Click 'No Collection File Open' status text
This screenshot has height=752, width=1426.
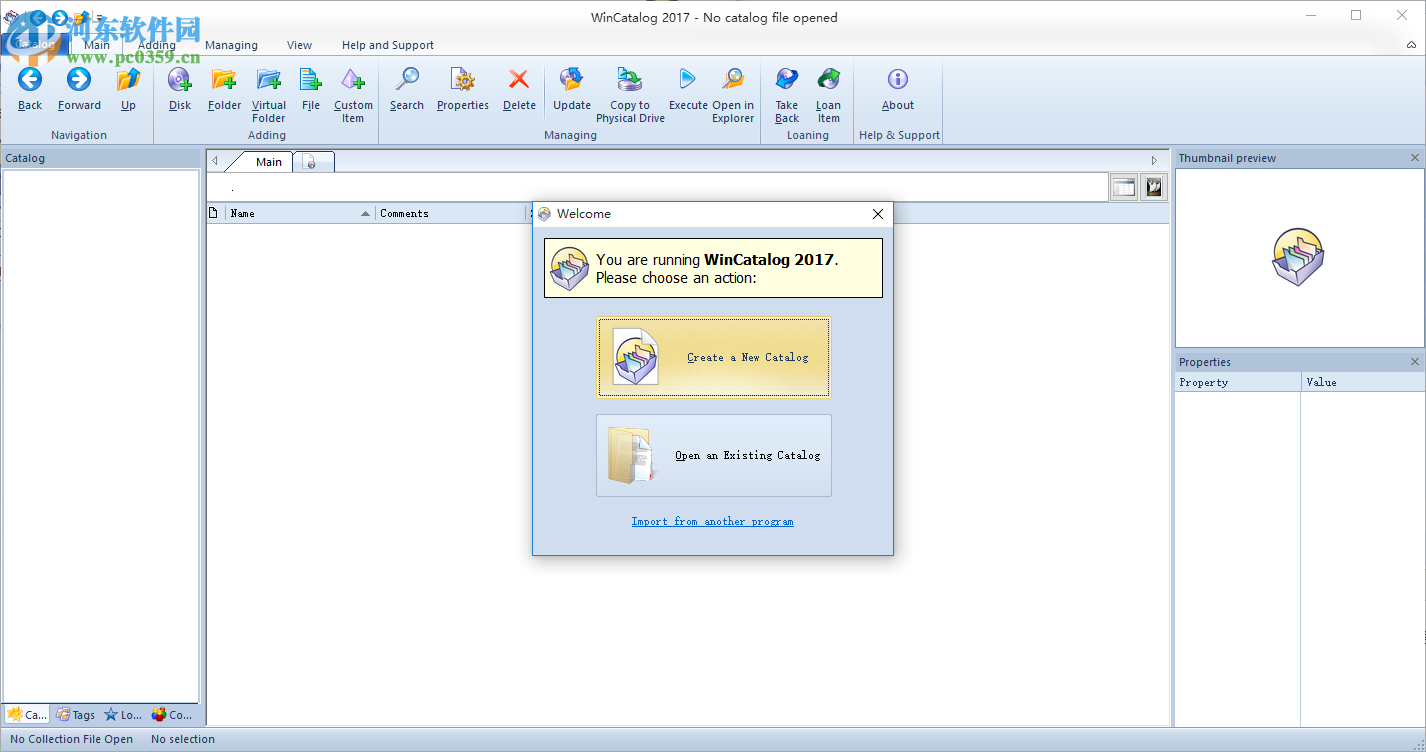point(72,740)
